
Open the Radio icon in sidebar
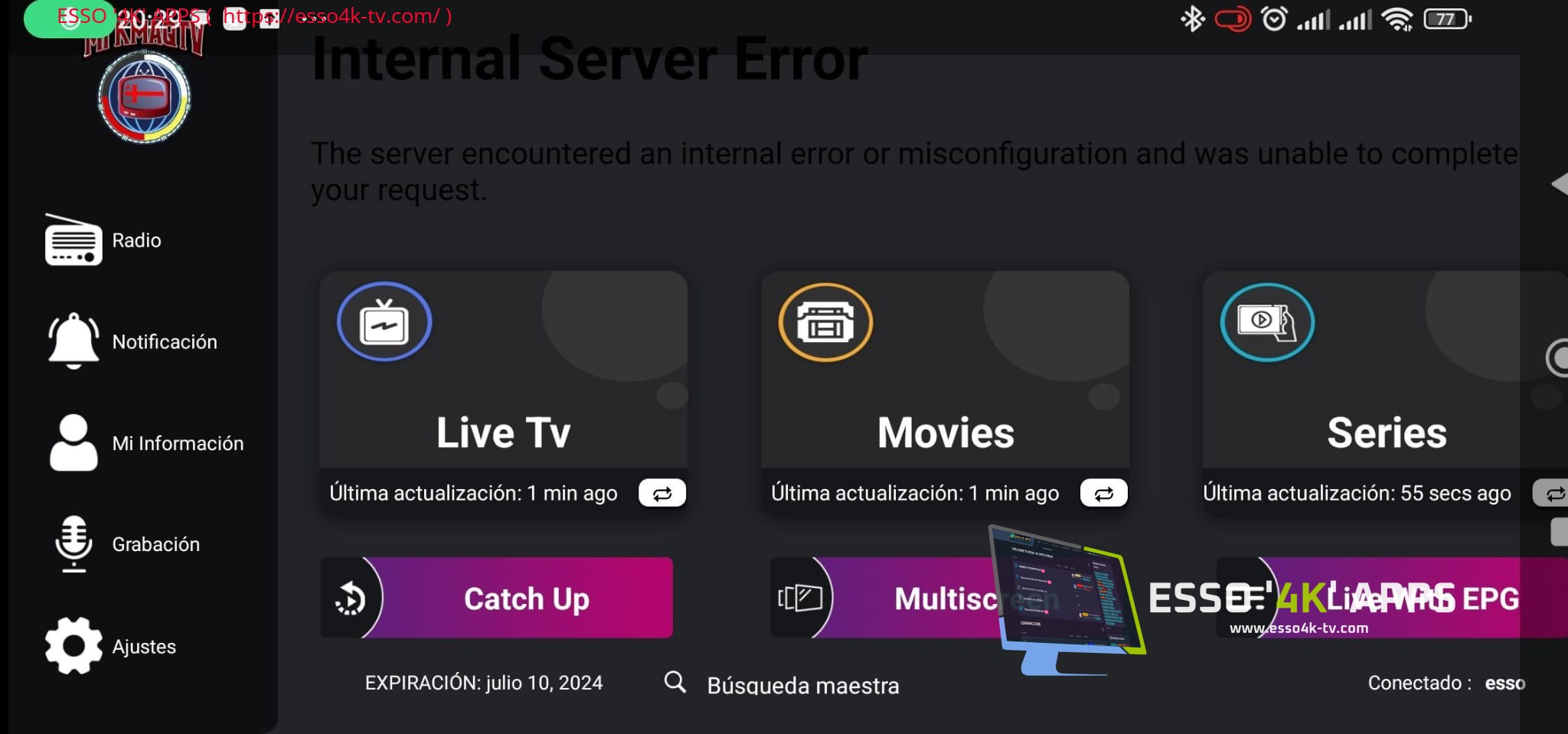(x=73, y=240)
